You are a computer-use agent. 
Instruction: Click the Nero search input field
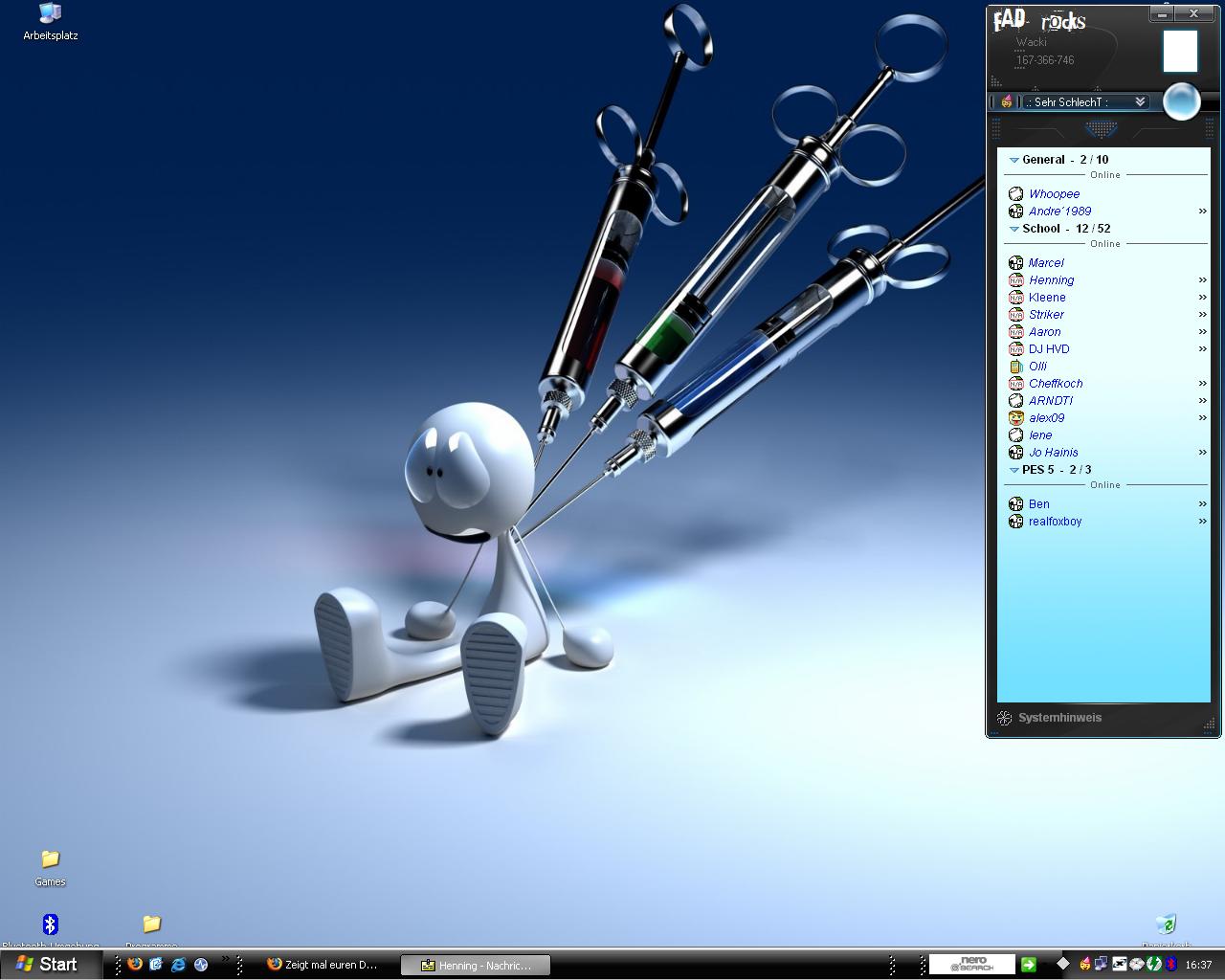pyautogui.click(x=971, y=964)
